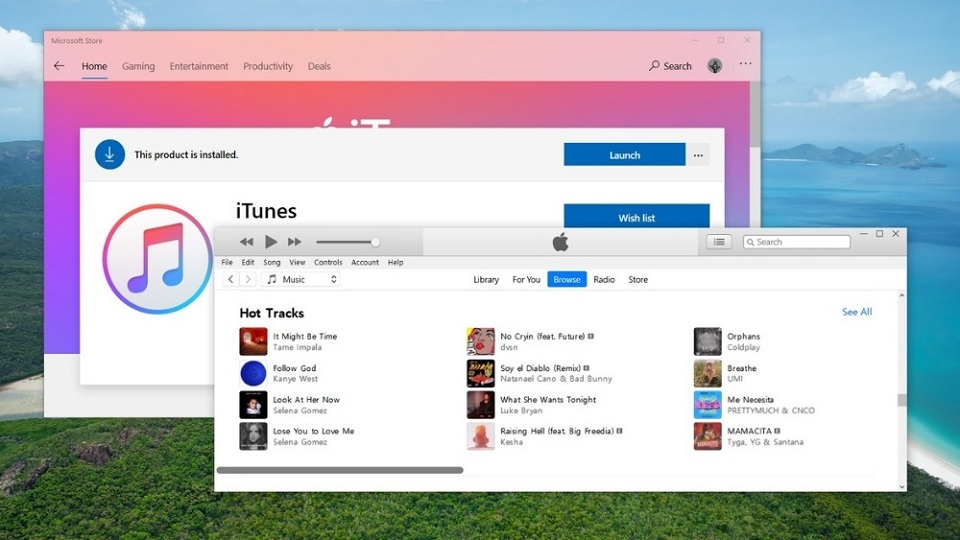Click the Microsoft Store page scrollbar
The width and height of the screenshot is (960, 540).
[755, 114]
